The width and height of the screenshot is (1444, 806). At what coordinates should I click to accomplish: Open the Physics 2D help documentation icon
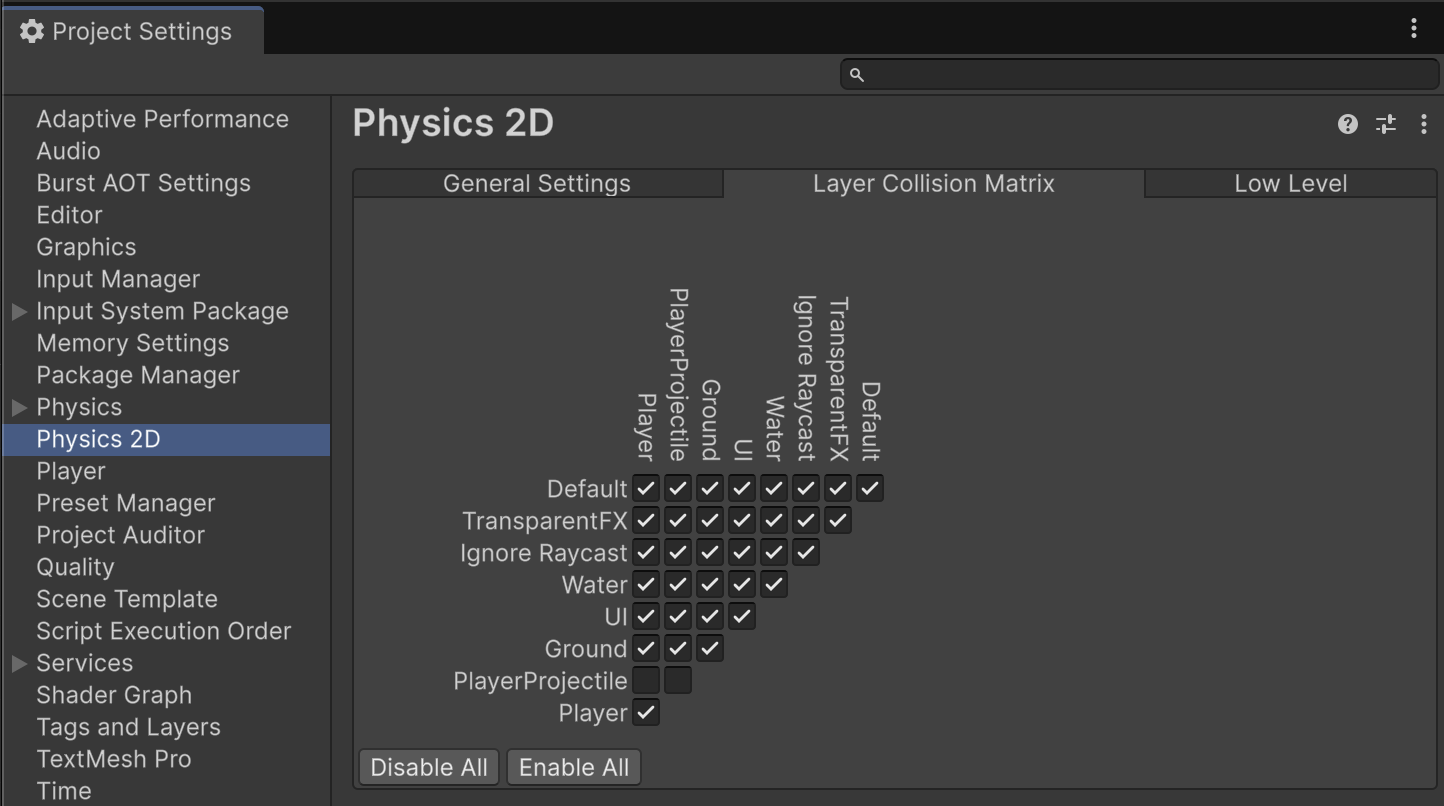point(1348,124)
